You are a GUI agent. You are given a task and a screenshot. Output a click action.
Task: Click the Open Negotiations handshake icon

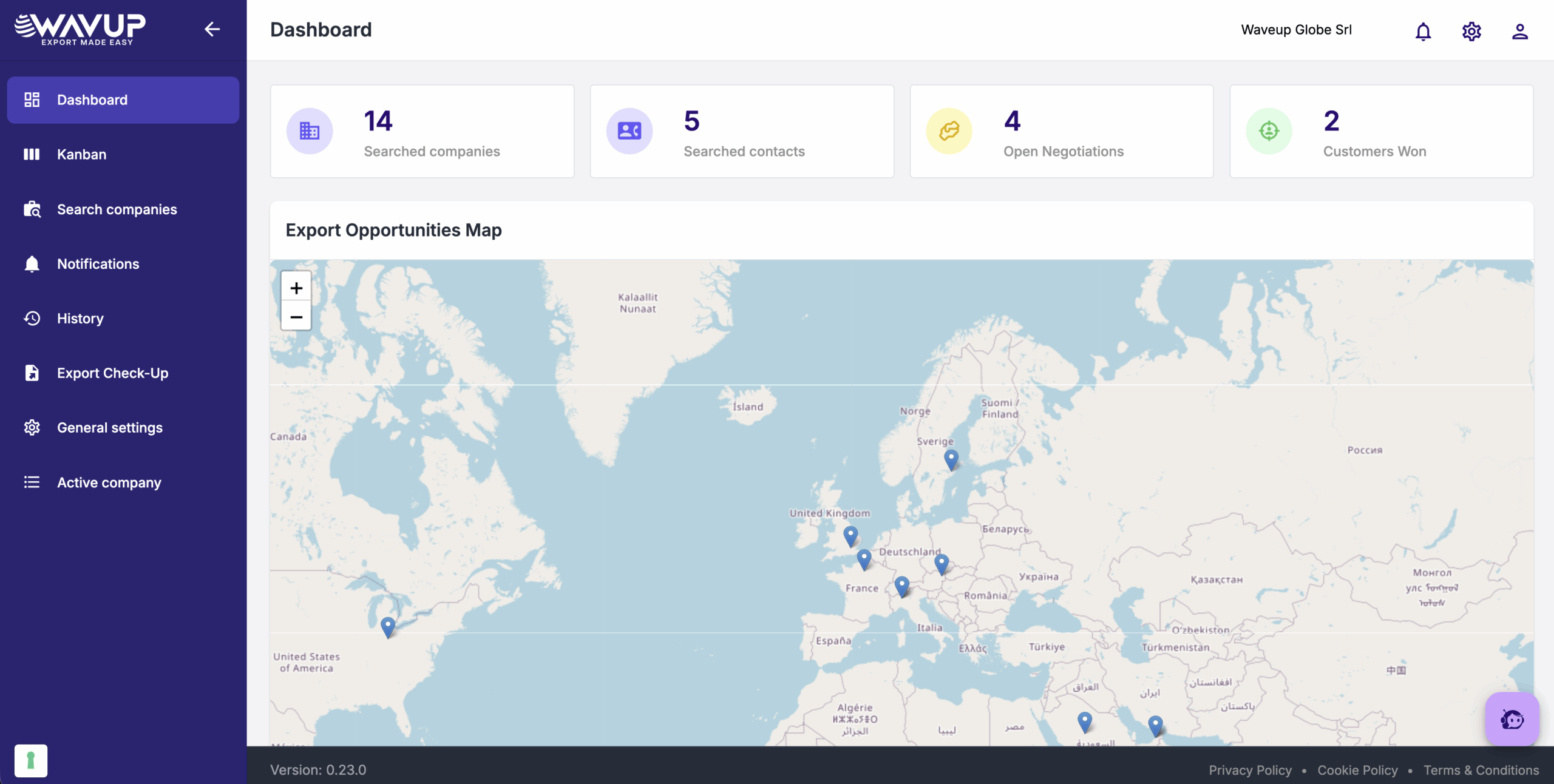(949, 131)
